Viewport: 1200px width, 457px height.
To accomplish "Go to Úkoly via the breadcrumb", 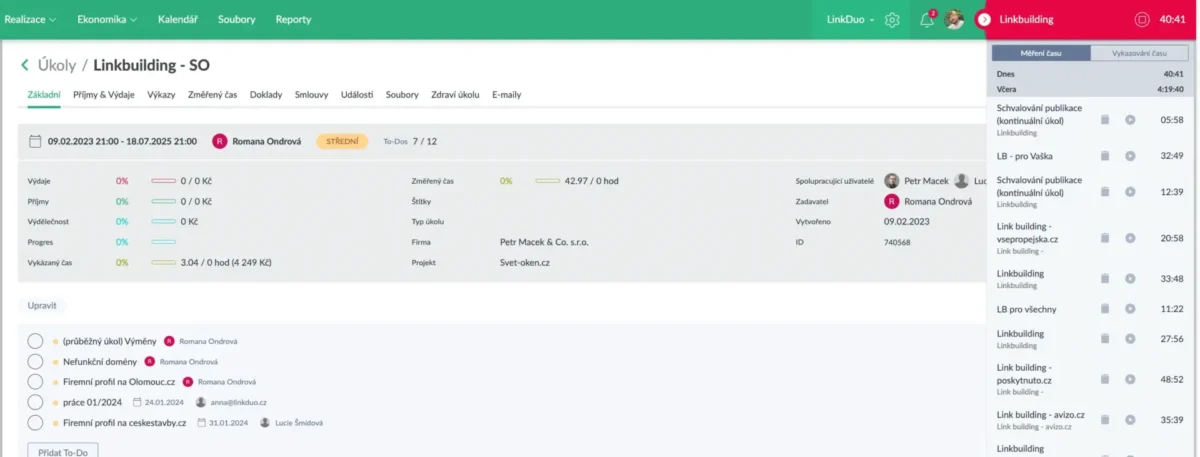I will tap(57, 65).
